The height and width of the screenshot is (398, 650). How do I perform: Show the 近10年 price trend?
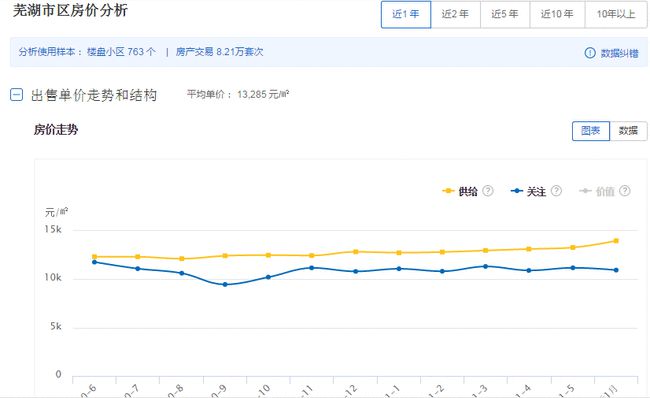pyautogui.click(x=557, y=15)
